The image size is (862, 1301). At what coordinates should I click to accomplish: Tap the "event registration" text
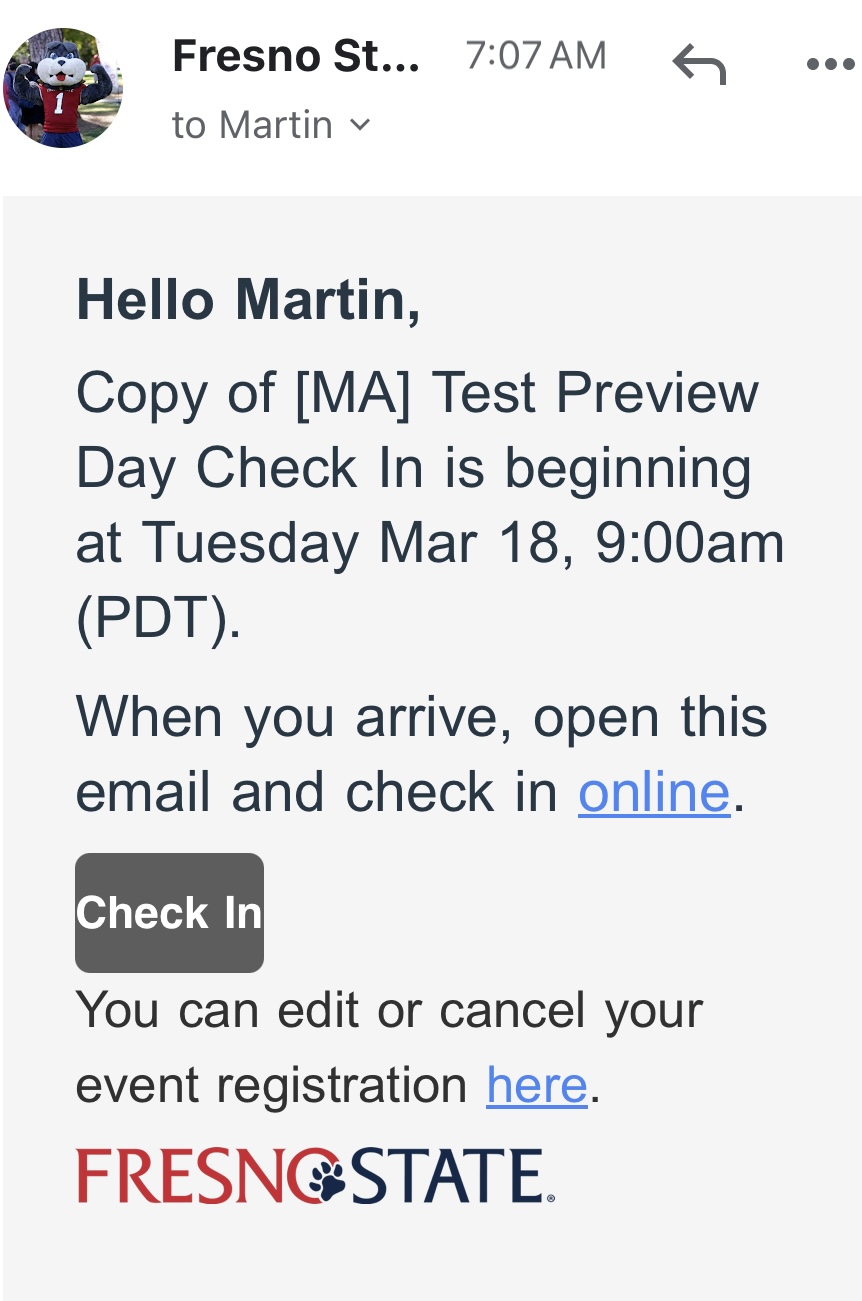[271, 1085]
